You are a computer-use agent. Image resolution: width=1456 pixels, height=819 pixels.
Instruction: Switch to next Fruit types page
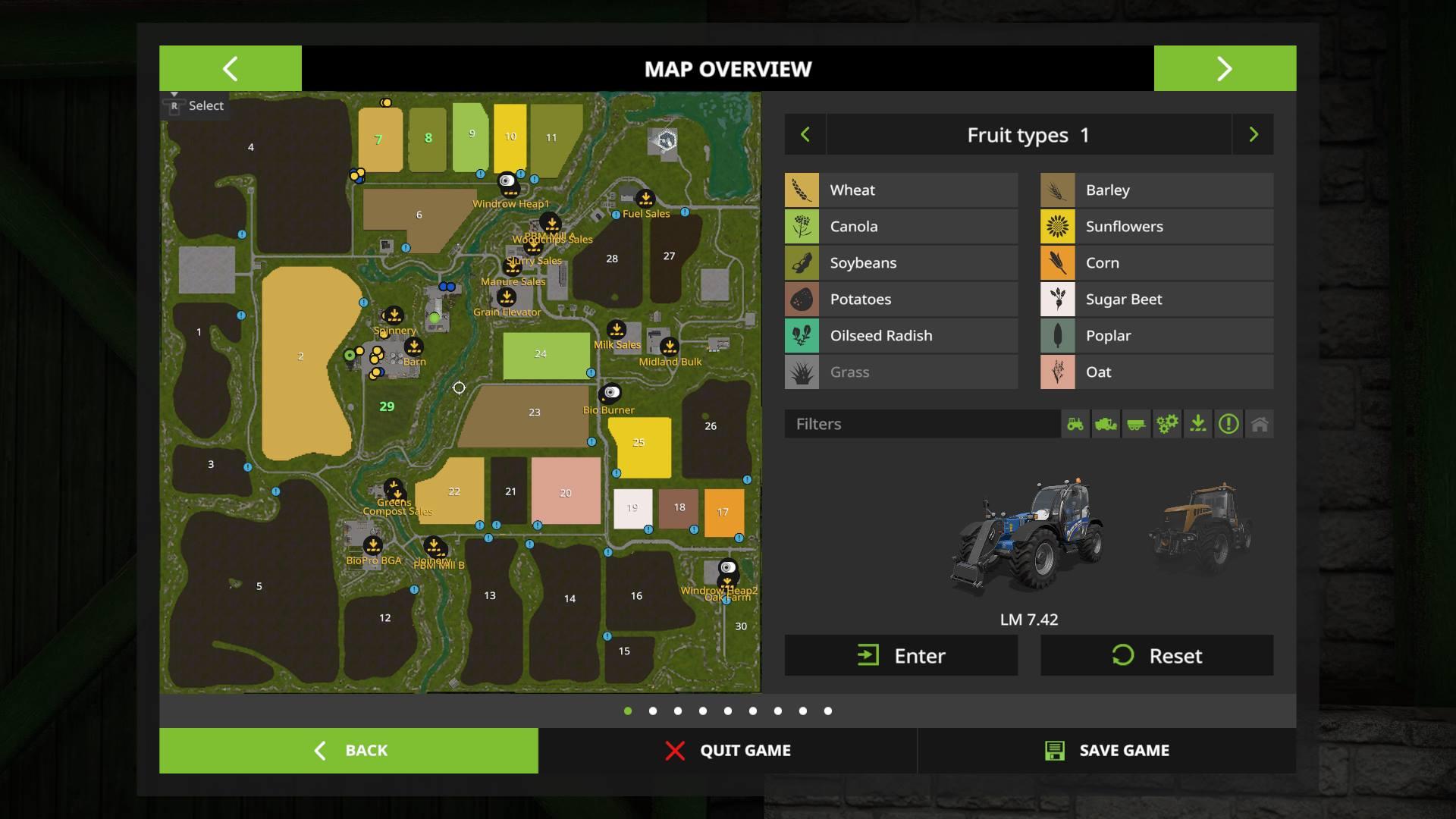click(x=1253, y=135)
